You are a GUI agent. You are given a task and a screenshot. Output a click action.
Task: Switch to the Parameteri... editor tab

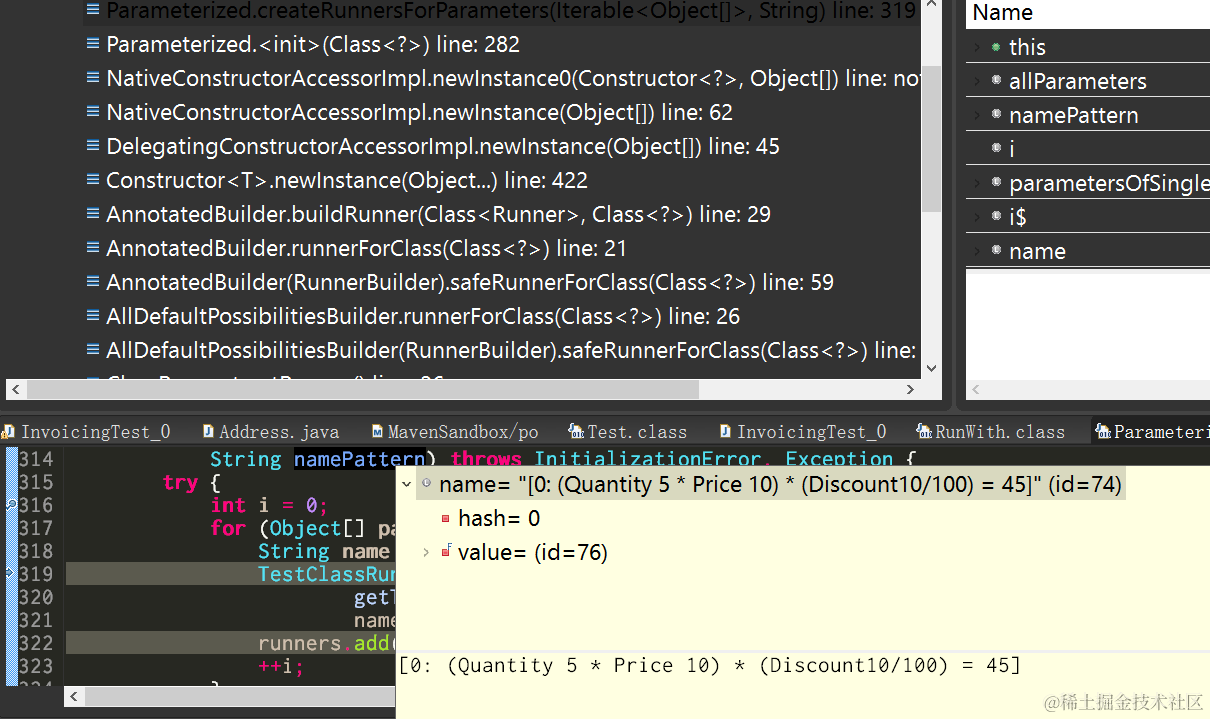point(1151,432)
